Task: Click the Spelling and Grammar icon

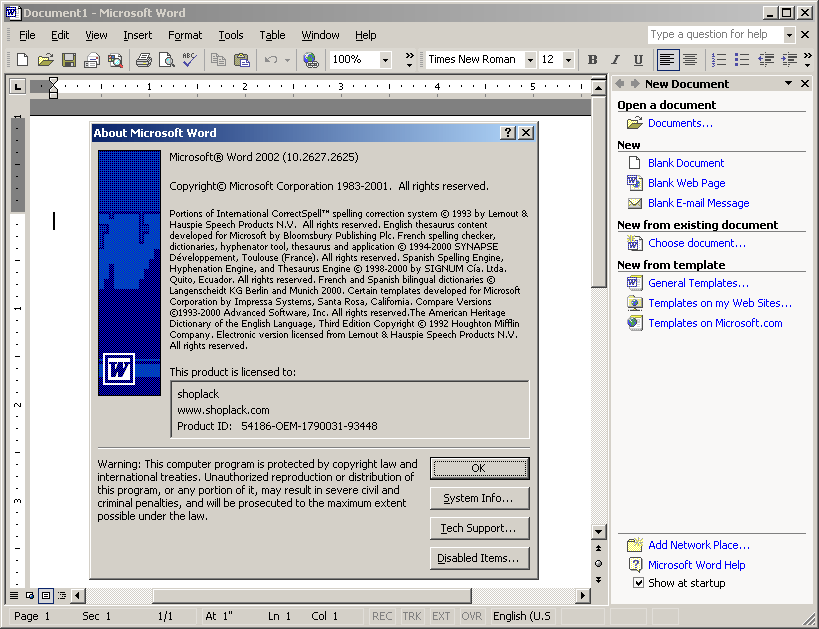Action: tap(190, 60)
